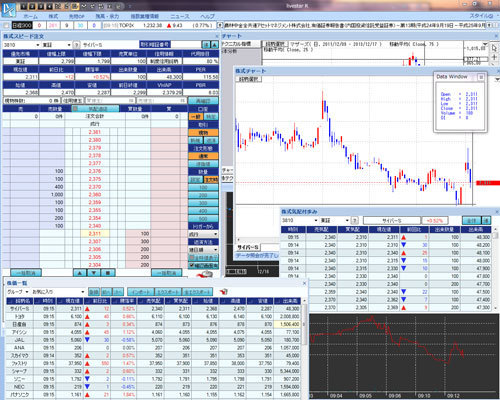Click price 2,311 in the order board
The image size is (500, 400).
(95, 234)
